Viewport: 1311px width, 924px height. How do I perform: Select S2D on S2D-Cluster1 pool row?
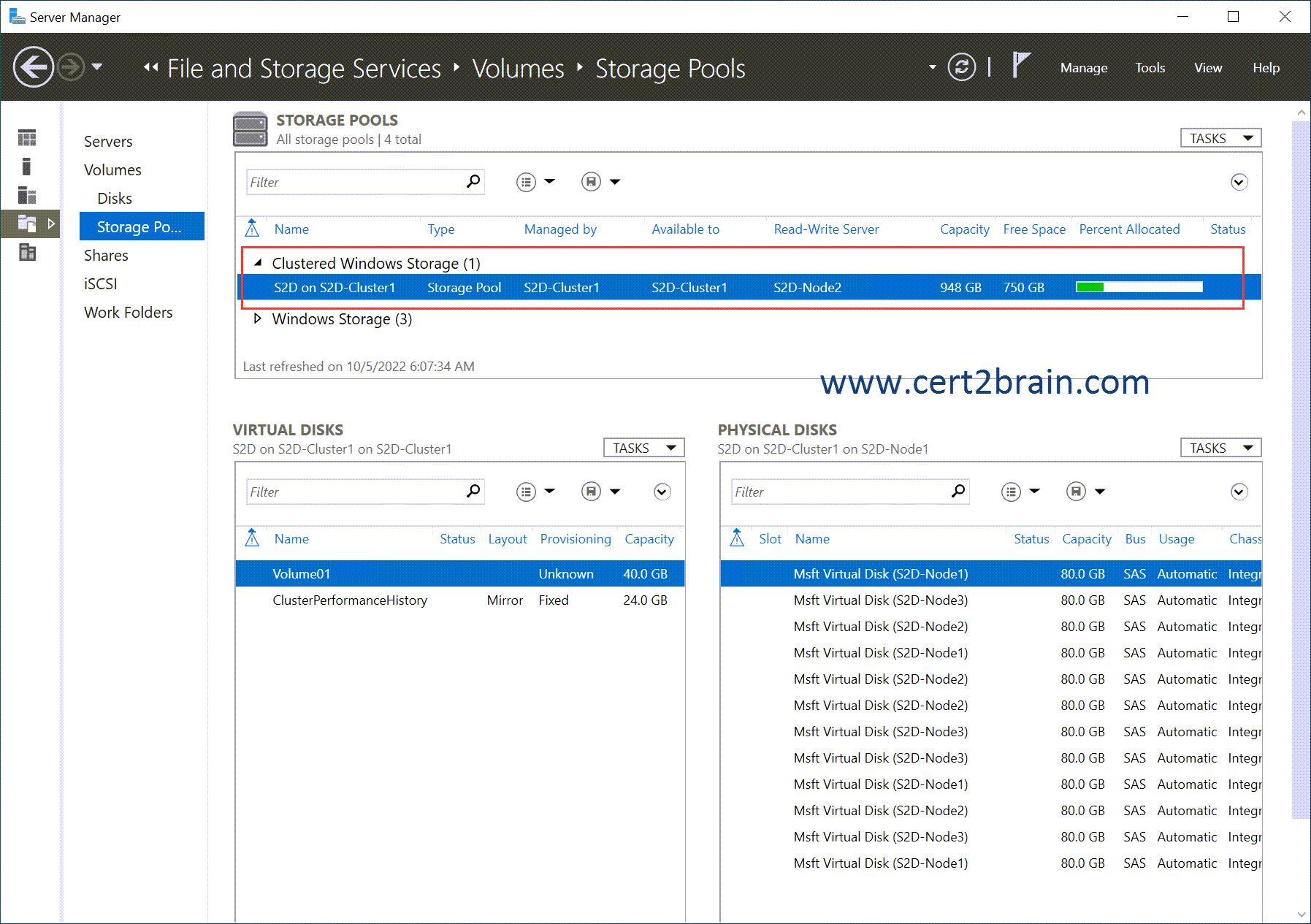click(749, 287)
